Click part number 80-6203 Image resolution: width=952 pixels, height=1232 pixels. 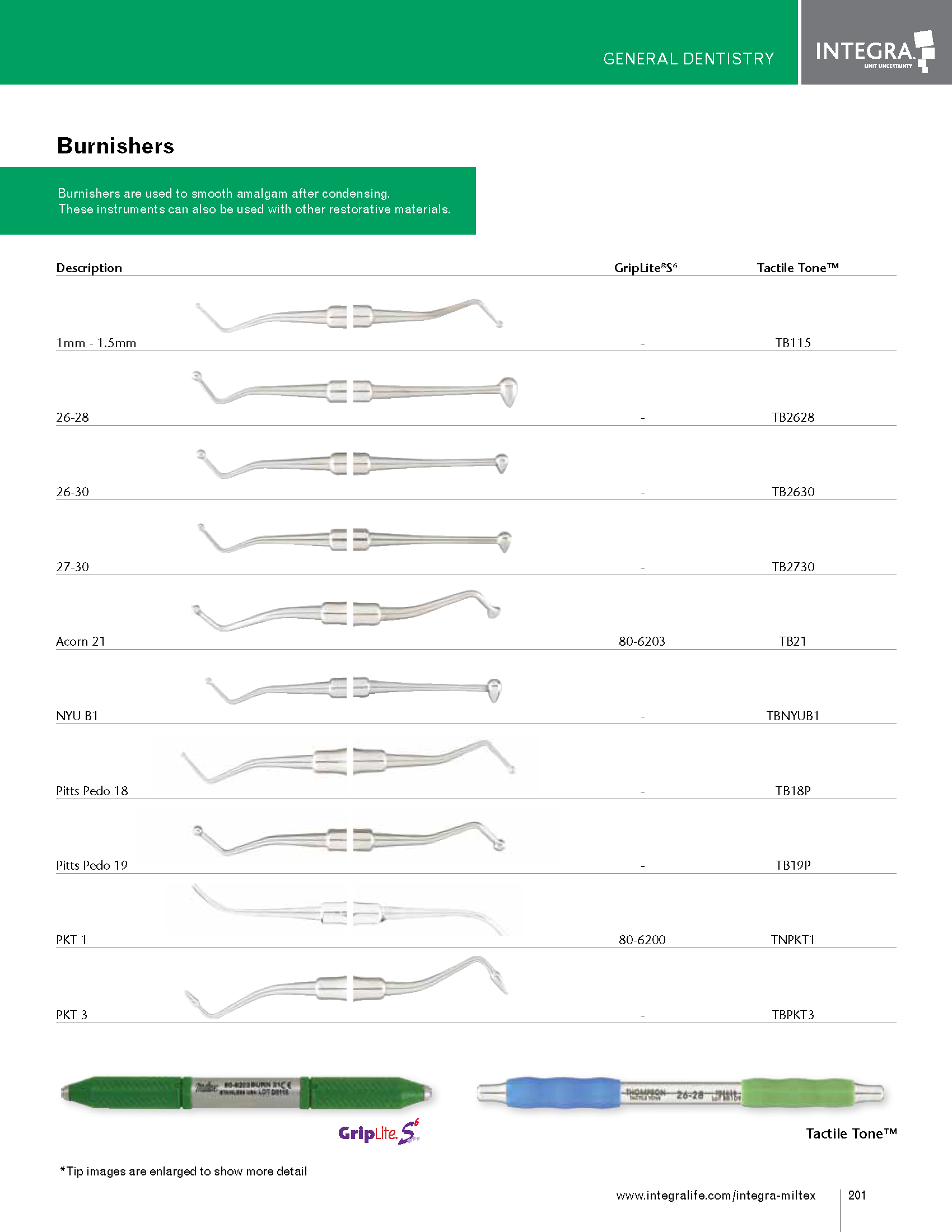642,641
